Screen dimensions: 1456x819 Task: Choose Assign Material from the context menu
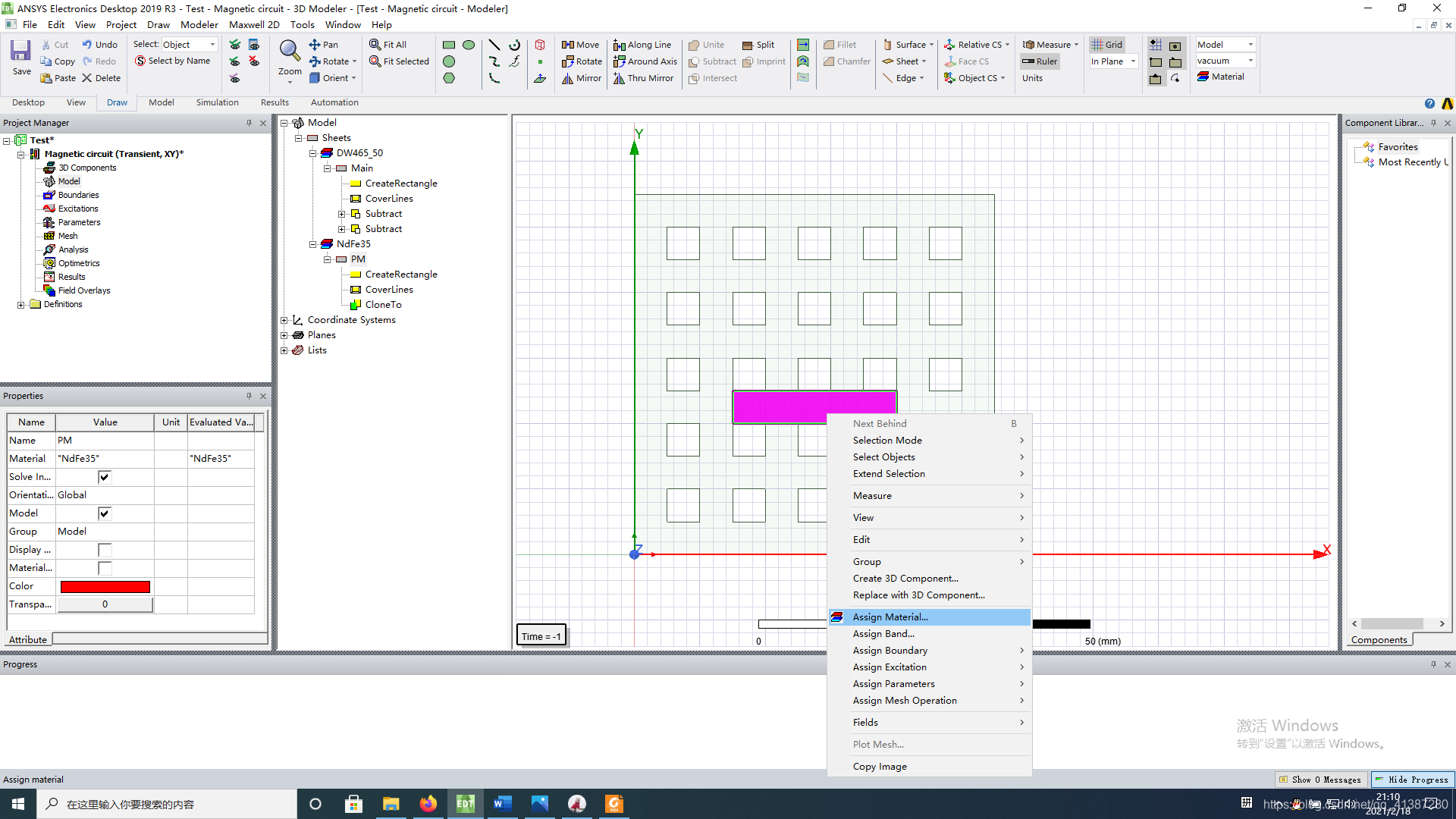click(x=929, y=617)
